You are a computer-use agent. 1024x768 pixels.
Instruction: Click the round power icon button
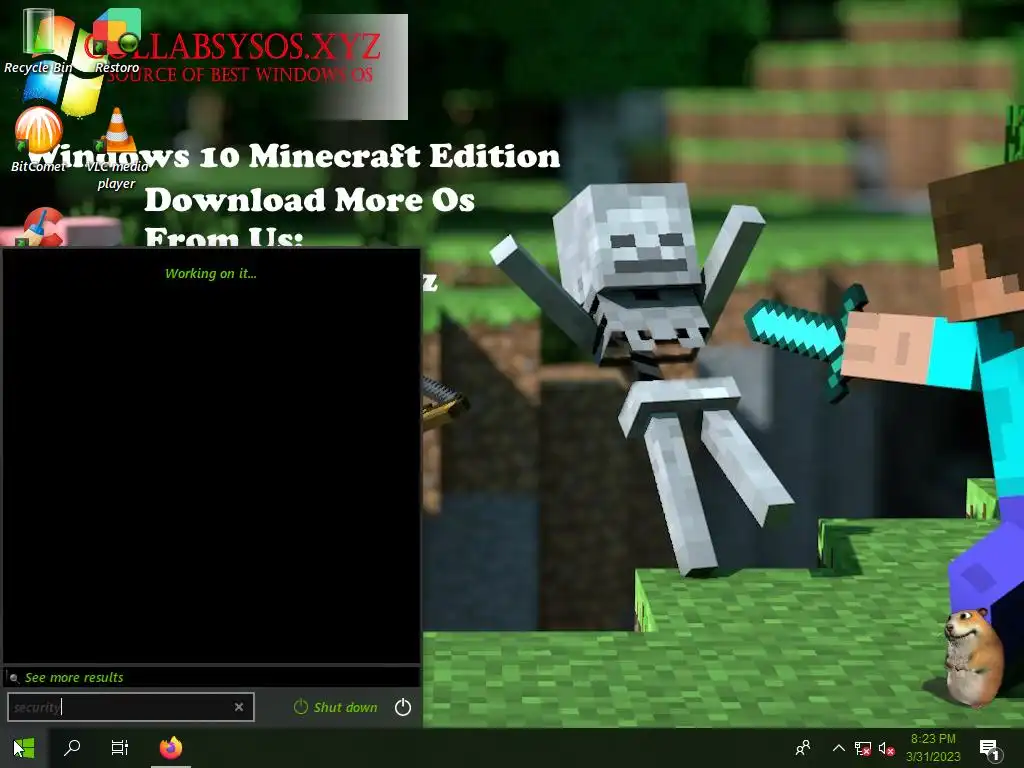403,707
